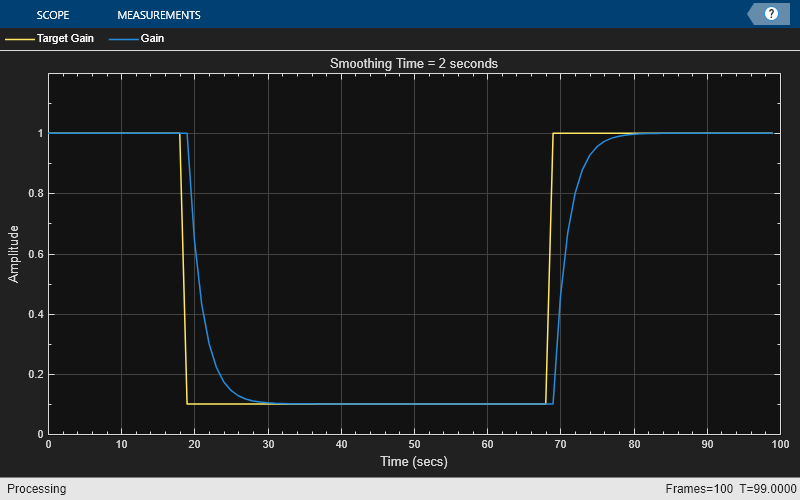Click the Frames=100 status entry
This screenshot has height=500, width=800.
click(699, 489)
